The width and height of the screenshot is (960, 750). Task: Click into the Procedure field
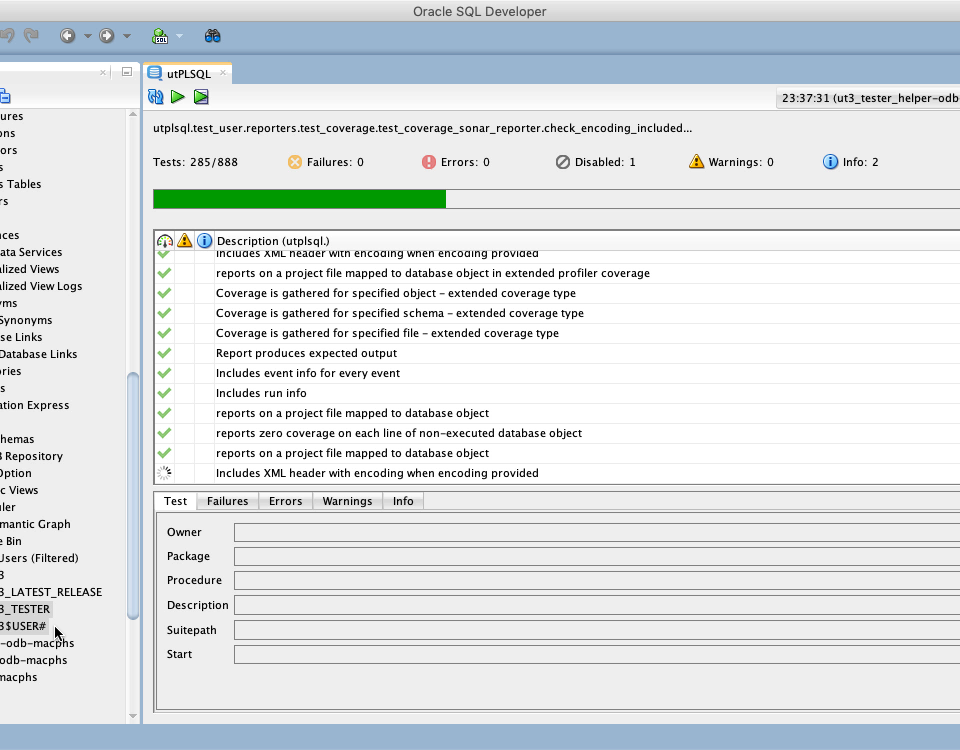(597, 580)
